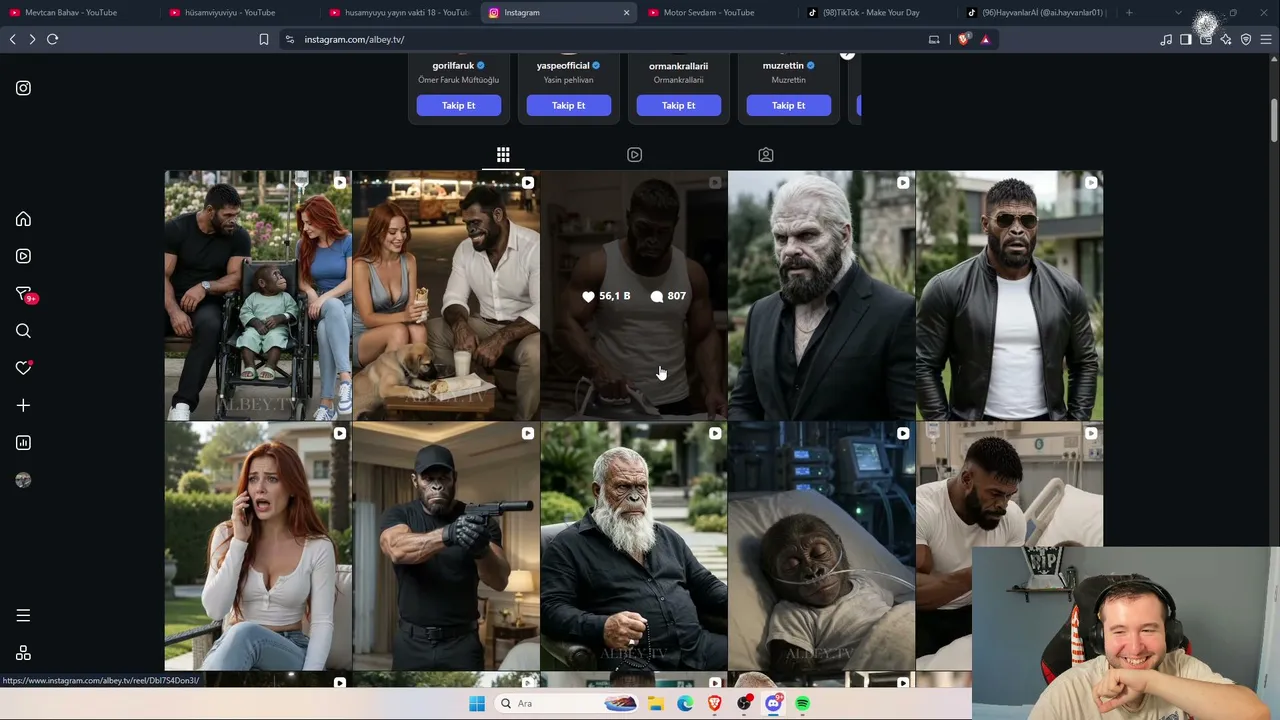
Task: Follow ormankrallarii with Takip Et
Action: [678, 105]
